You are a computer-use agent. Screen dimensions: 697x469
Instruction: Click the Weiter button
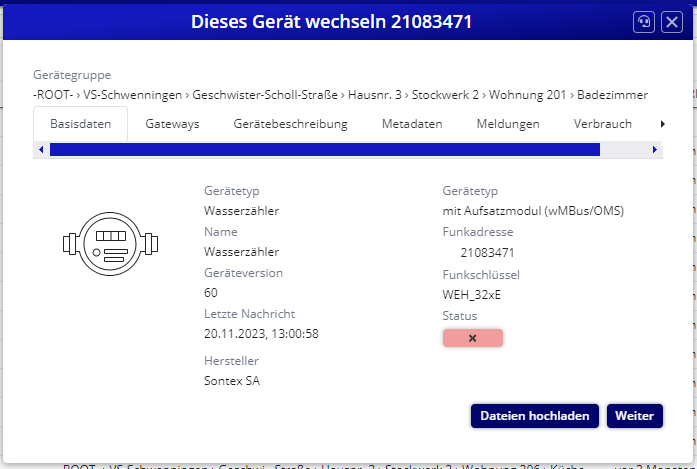tap(634, 415)
